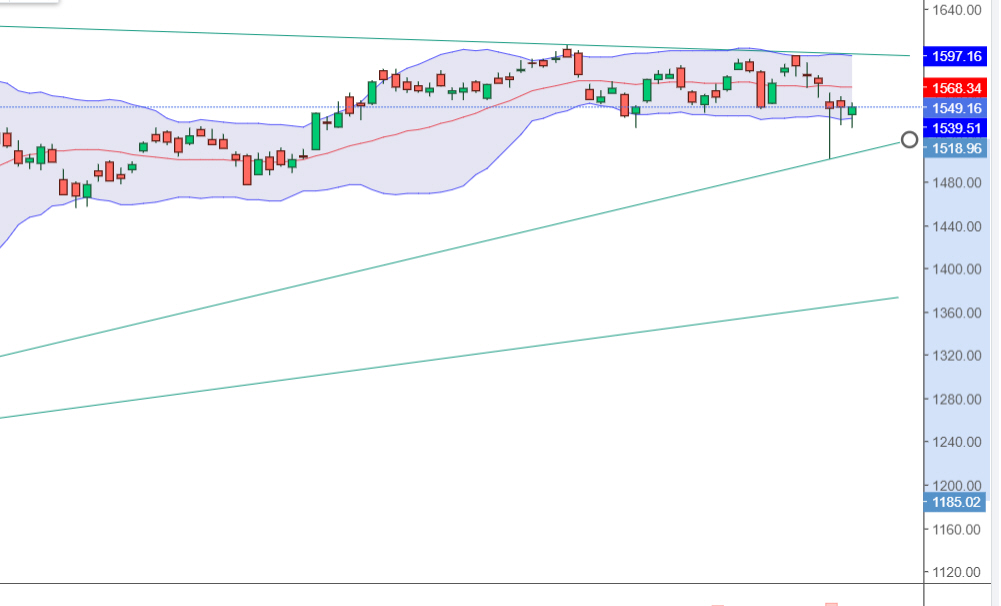The width and height of the screenshot is (1001, 606).
Task: Click the 1480.00 price axis tick
Action: coord(956,183)
